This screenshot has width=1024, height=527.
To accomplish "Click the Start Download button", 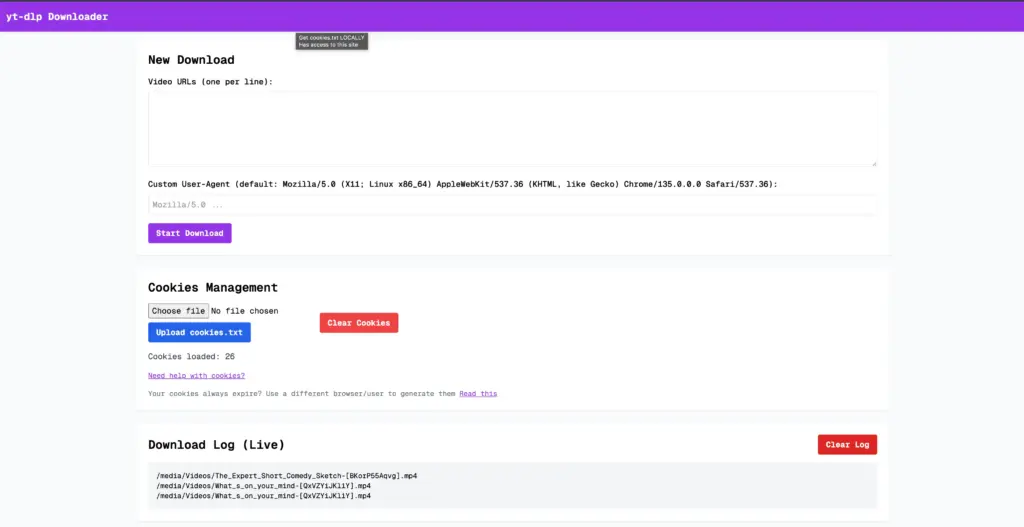I will tap(189, 233).
